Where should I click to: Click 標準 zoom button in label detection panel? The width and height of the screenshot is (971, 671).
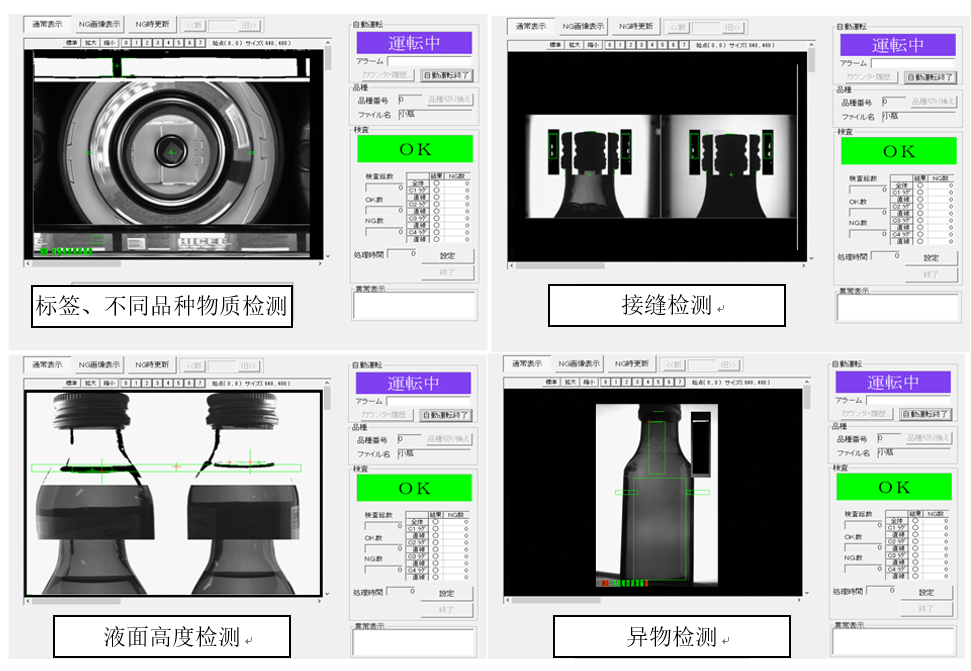(x=72, y=43)
